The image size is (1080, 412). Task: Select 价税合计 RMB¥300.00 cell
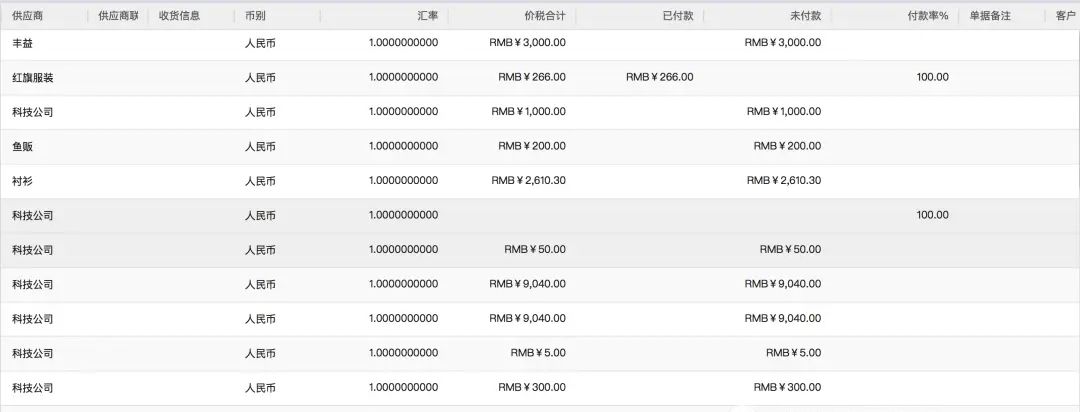[532, 387]
